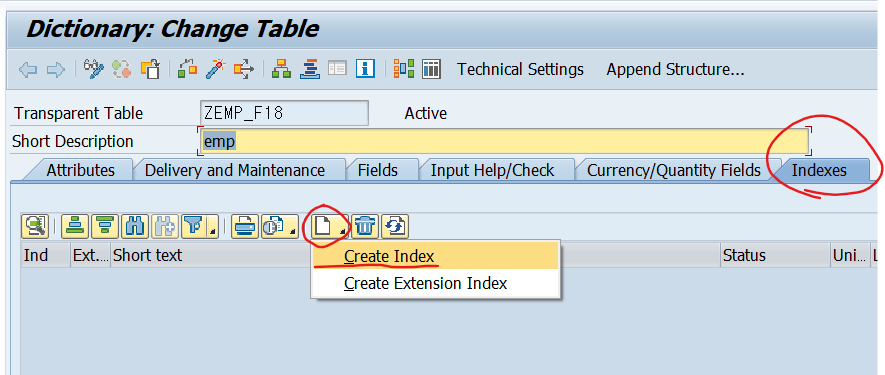The image size is (885, 375).
Task: Click into the Short Description field
Action: 505,141
